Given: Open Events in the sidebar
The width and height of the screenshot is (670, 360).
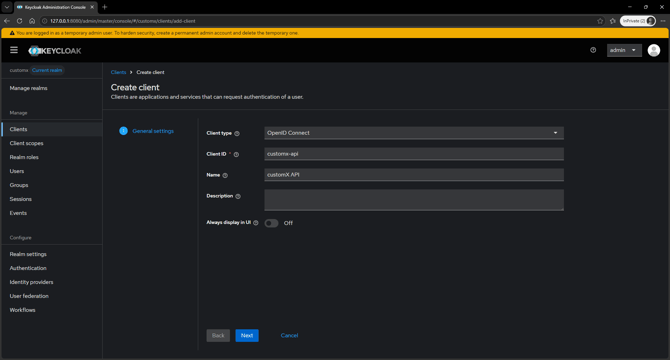Looking at the screenshot, I should tap(51, 213).
